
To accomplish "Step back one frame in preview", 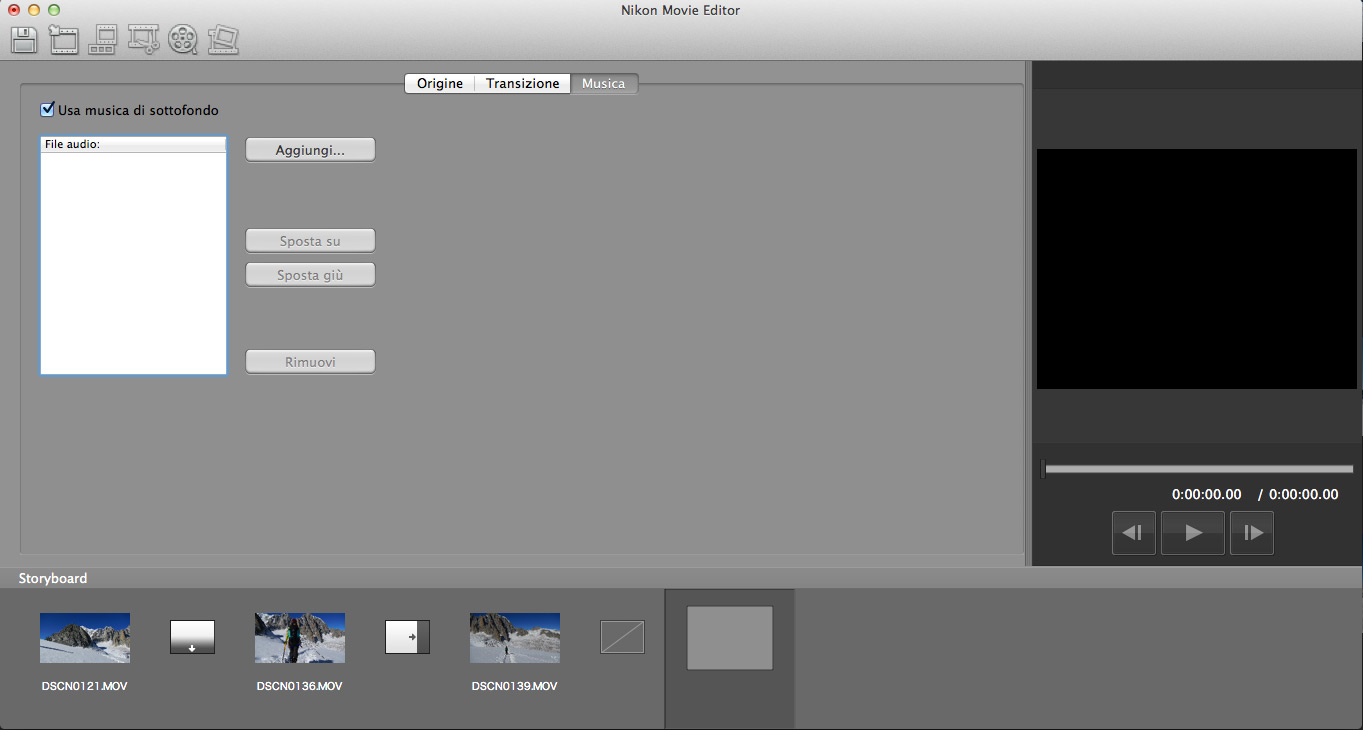I will click(x=1133, y=533).
